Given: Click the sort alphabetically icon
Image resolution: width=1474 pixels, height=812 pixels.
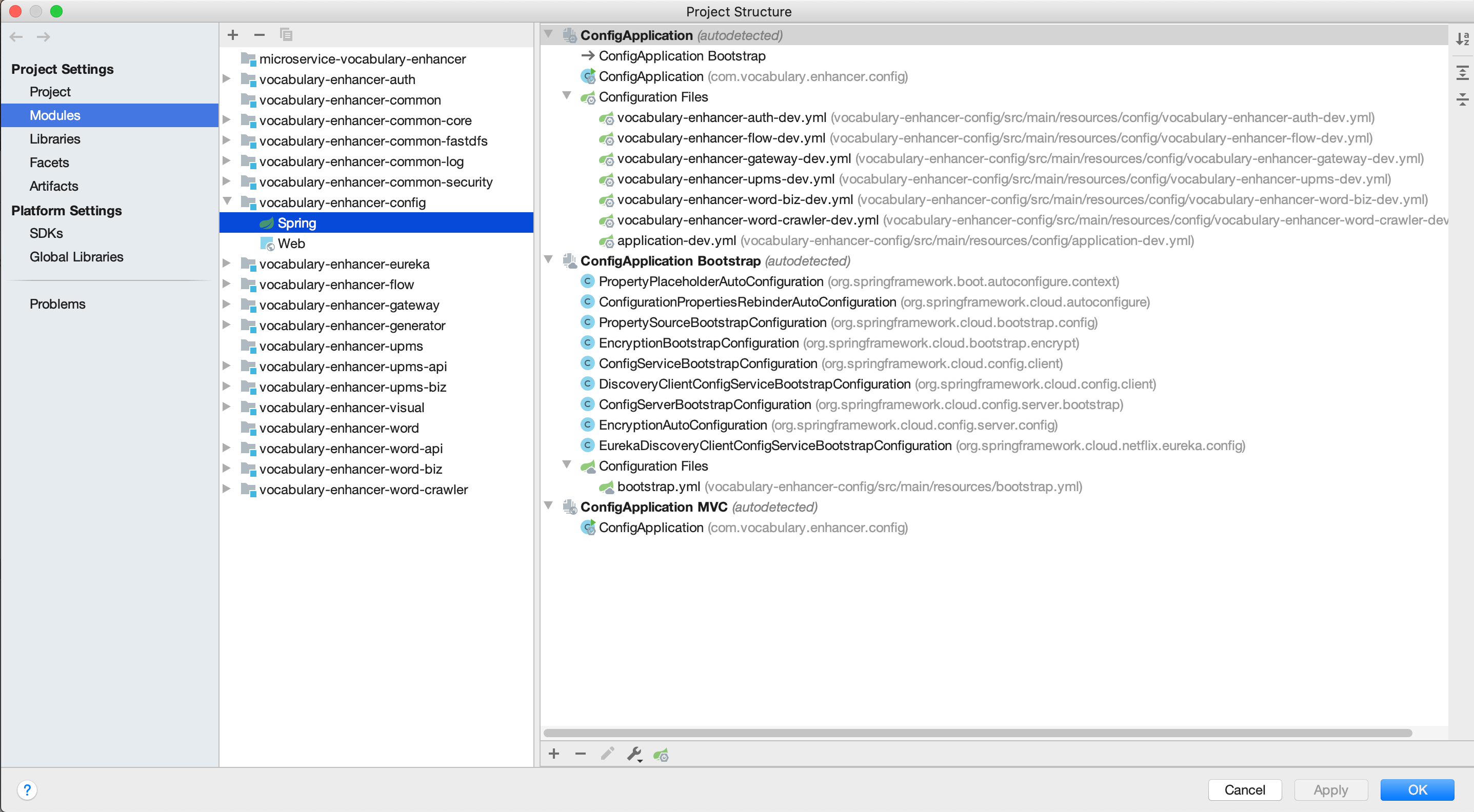Looking at the screenshot, I should pyautogui.click(x=1462, y=39).
